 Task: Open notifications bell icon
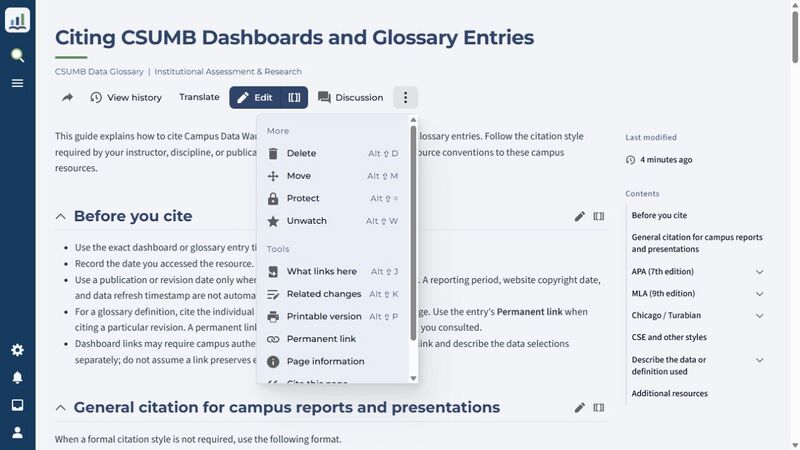(17, 378)
